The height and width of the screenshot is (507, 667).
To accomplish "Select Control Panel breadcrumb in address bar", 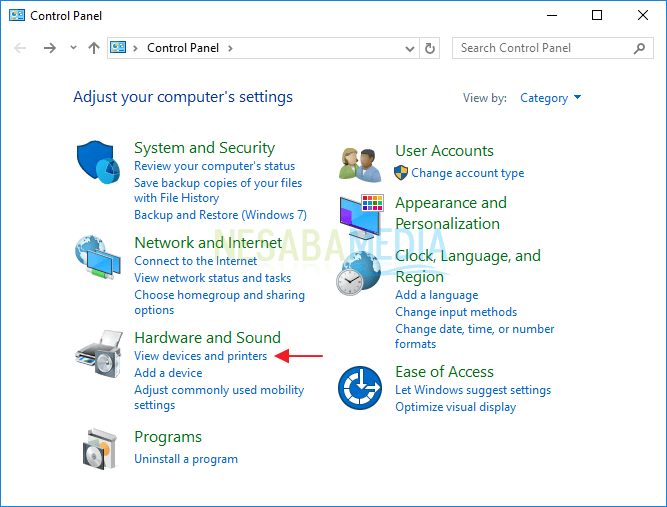I will click(183, 48).
